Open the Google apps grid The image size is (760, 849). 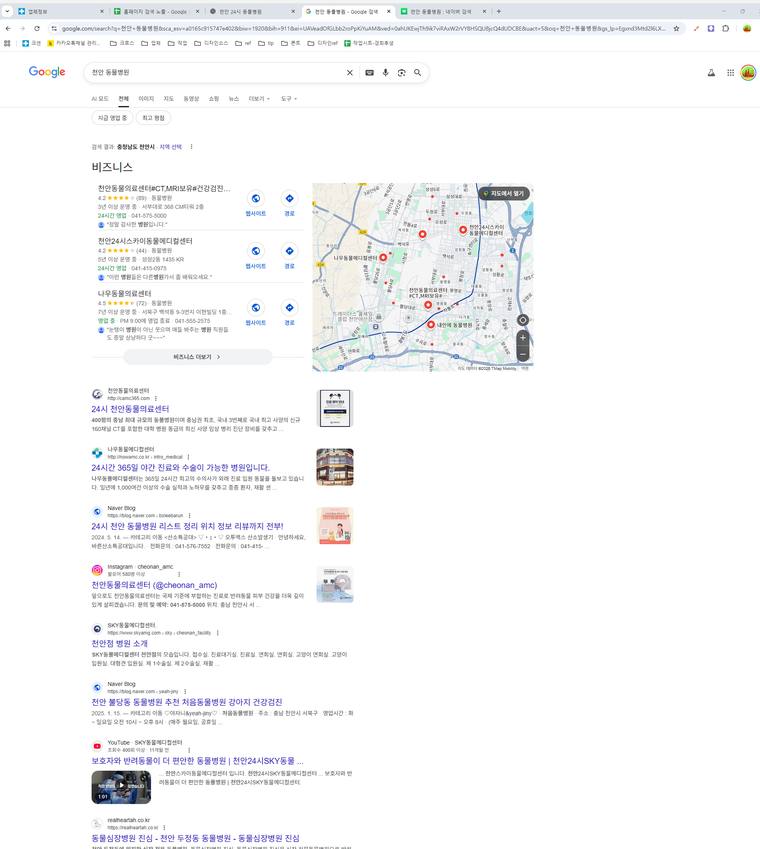click(x=730, y=73)
